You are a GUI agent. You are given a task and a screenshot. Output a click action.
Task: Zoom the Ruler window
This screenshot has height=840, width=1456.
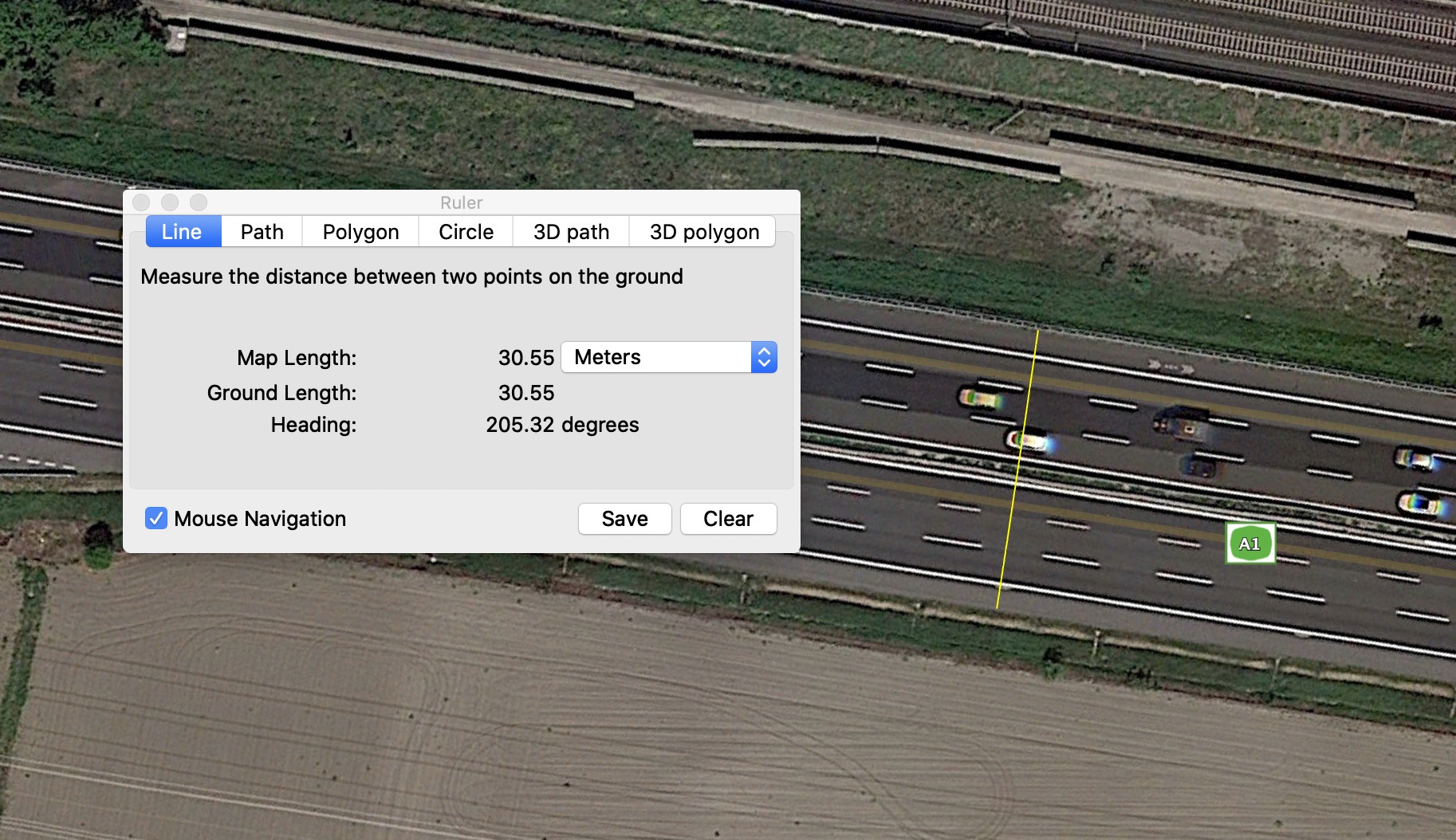coord(199,202)
